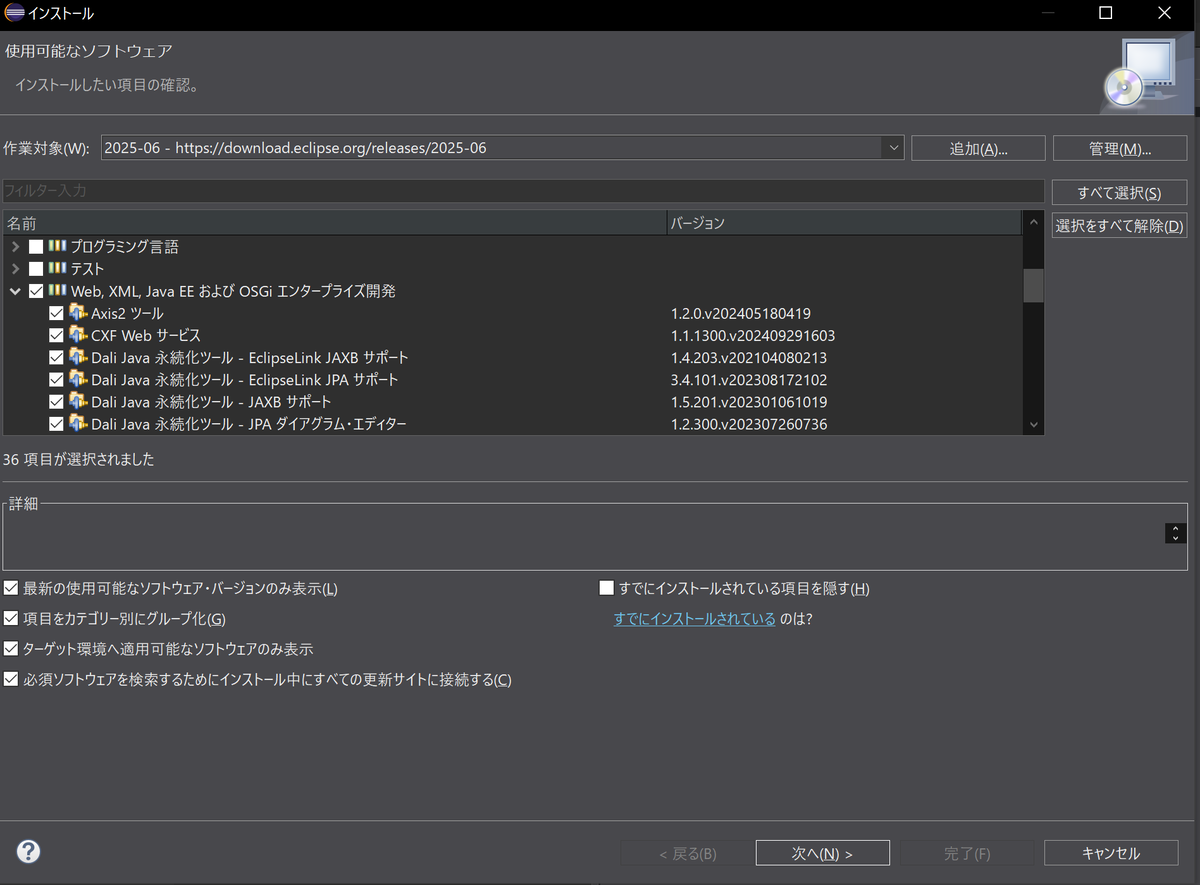Toggle 項目をカテゴリー別にグループ化 checkbox

(x=11, y=619)
